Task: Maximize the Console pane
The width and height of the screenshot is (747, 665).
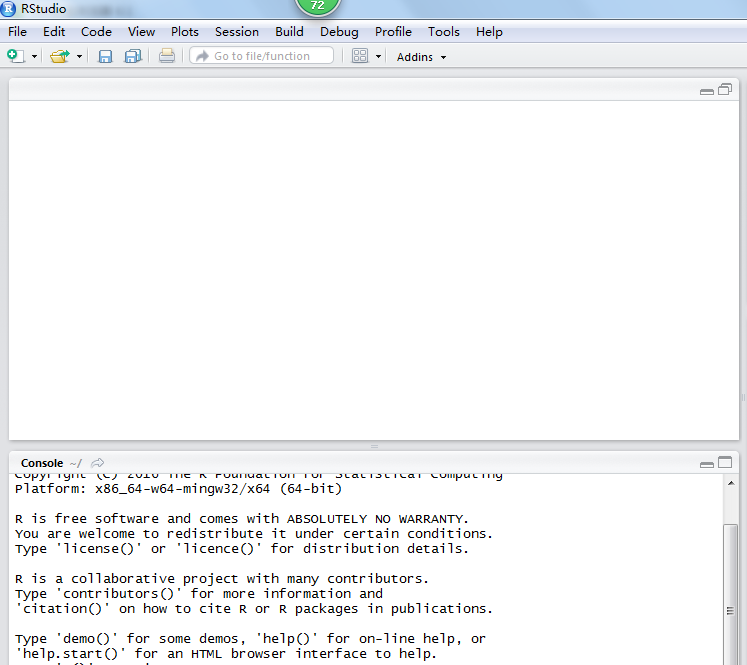Action: (x=725, y=462)
